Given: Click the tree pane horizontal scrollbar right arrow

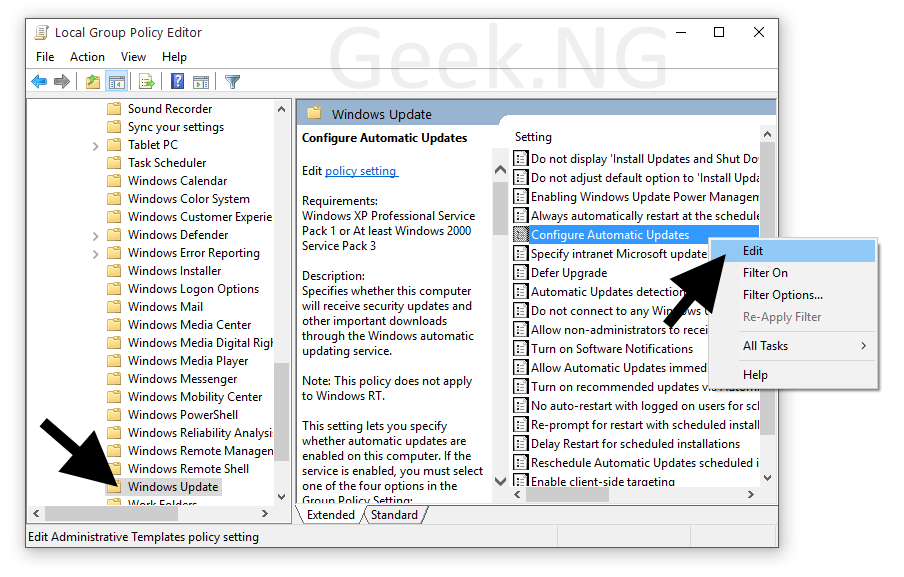Looking at the screenshot, I should click(x=265, y=513).
